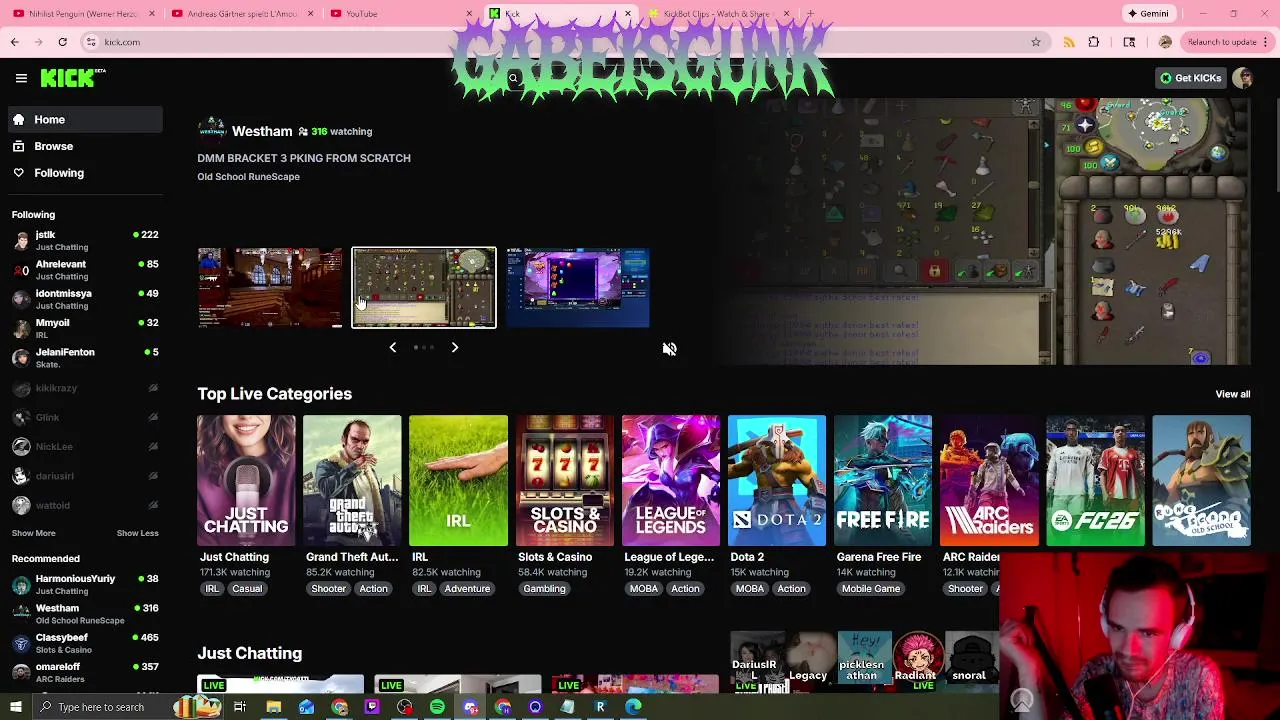Click the Windows Start button
This screenshot has width=1280, height=720.
[16, 707]
